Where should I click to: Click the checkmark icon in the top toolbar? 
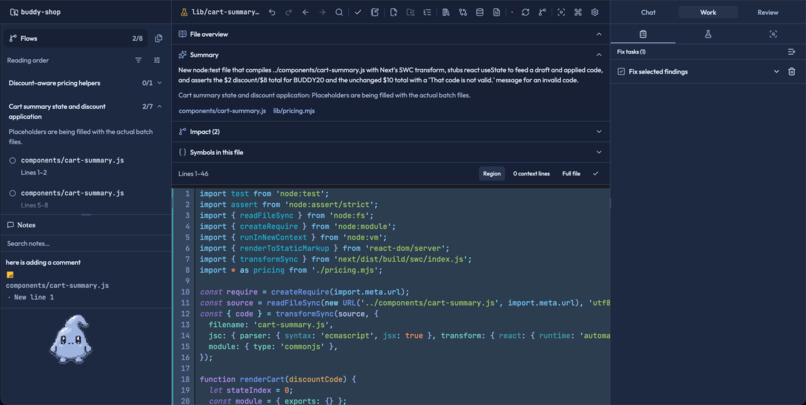click(x=358, y=12)
